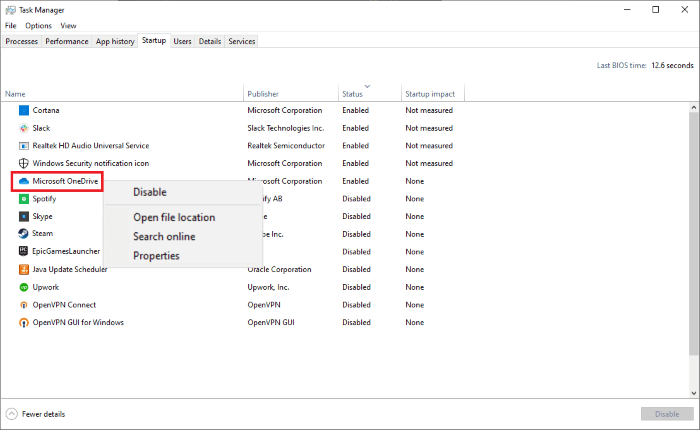
Task: Select the Upwork entry name
Action: [x=46, y=287]
